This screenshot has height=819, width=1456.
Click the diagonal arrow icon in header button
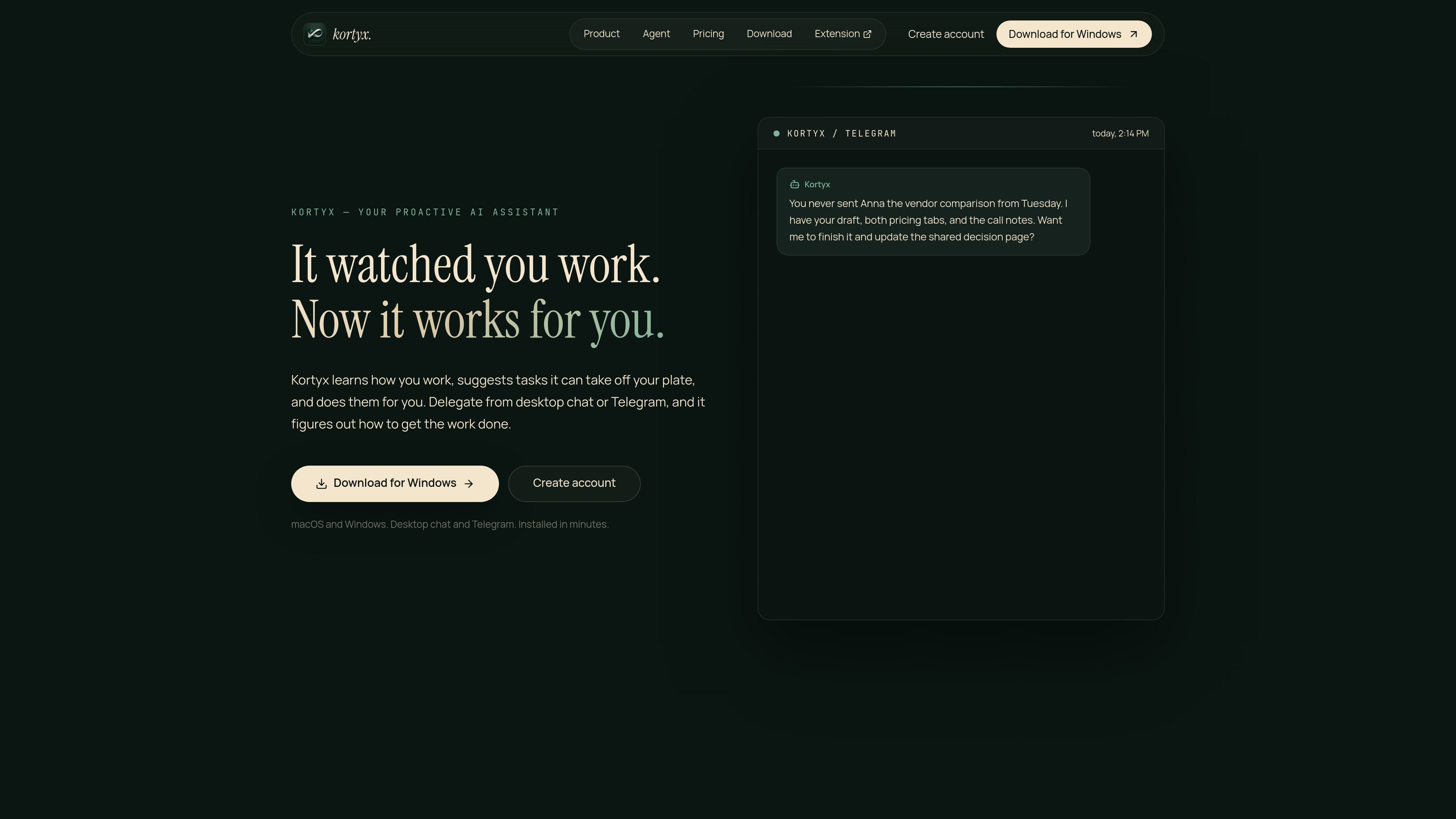pyautogui.click(x=1133, y=35)
